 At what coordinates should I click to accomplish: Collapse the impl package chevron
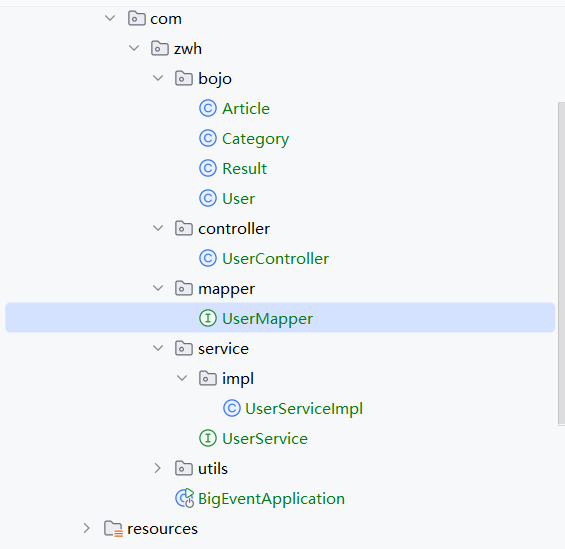(182, 378)
